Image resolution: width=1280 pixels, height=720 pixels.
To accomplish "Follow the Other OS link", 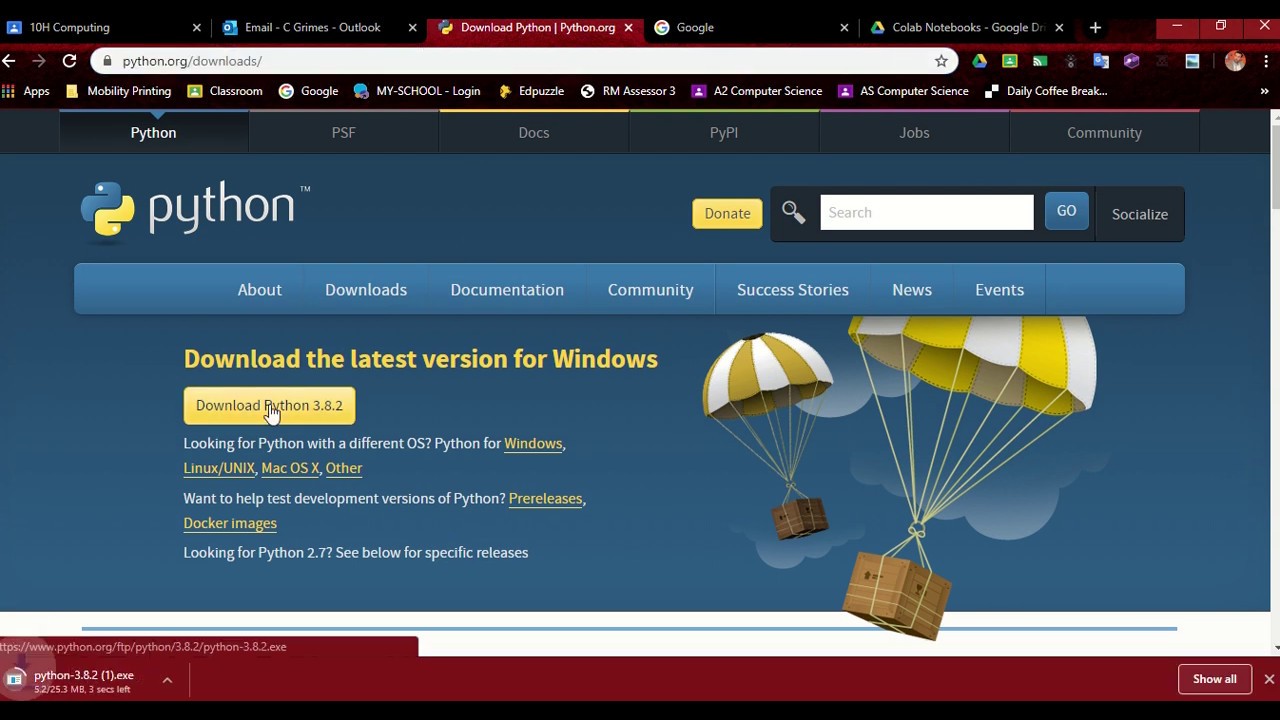I will 344,468.
